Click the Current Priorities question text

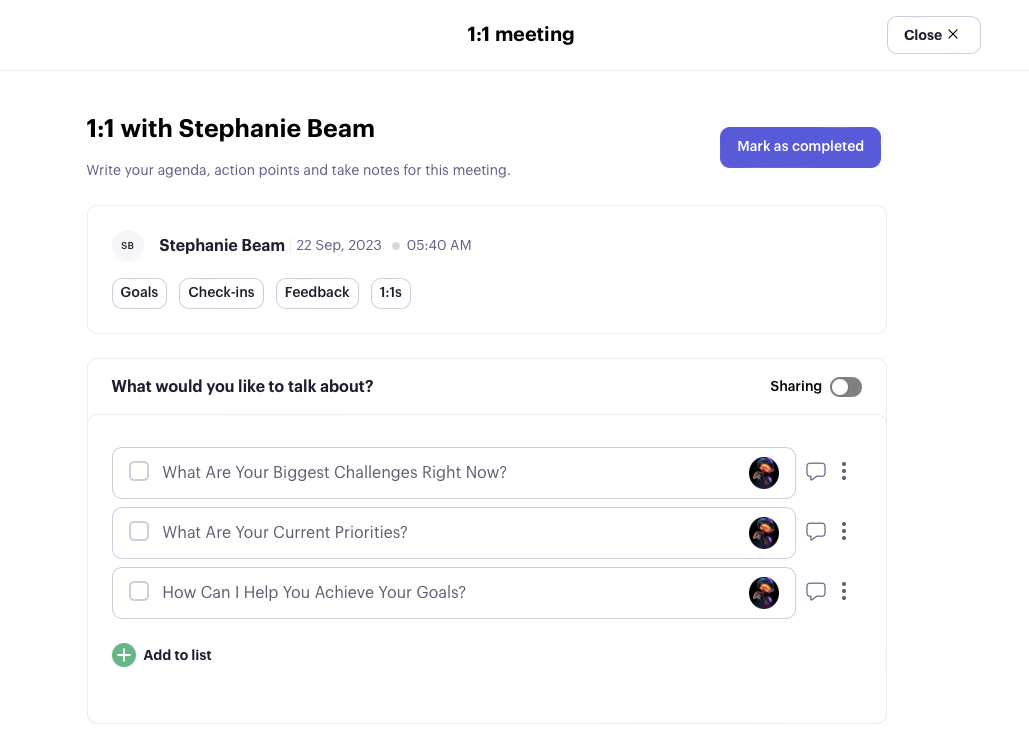(x=285, y=532)
